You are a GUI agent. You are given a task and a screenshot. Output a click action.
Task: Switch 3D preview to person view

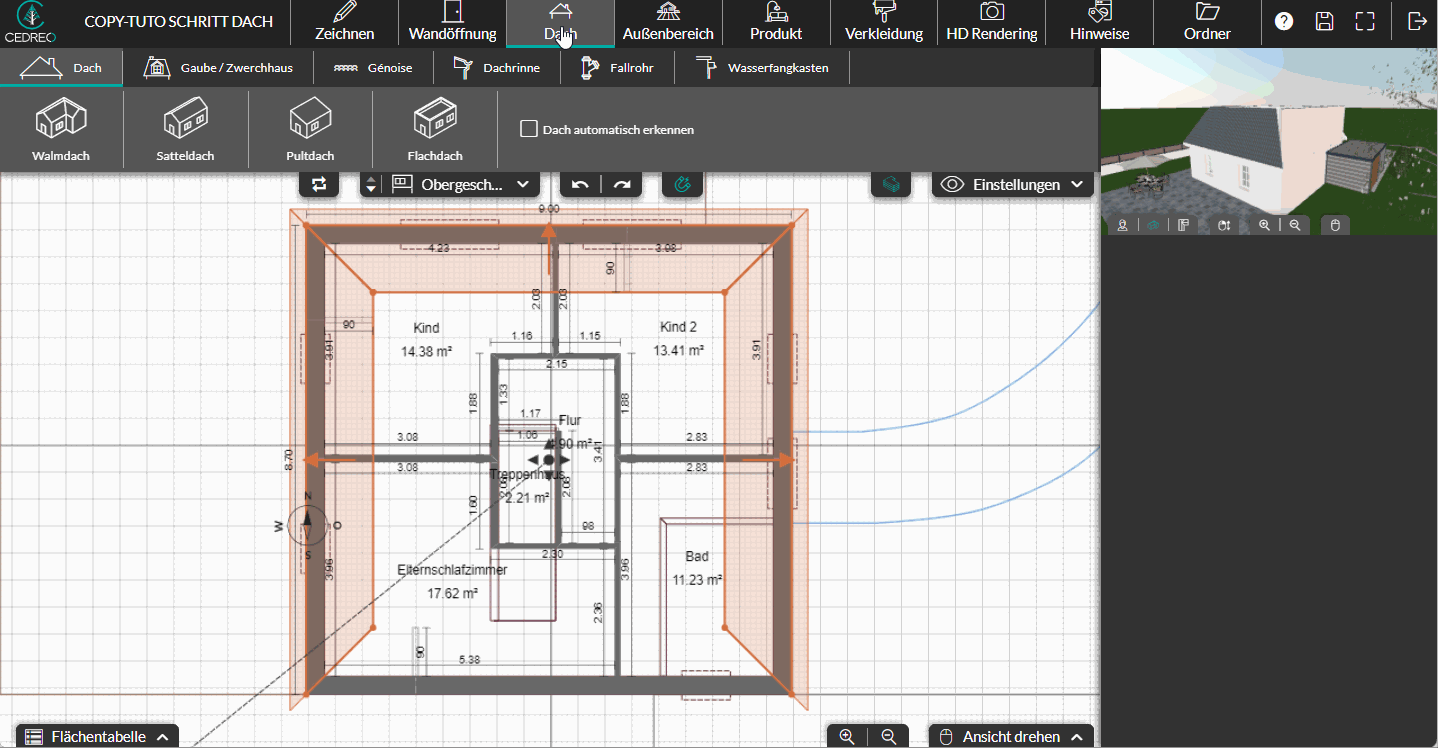[x=1123, y=225]
